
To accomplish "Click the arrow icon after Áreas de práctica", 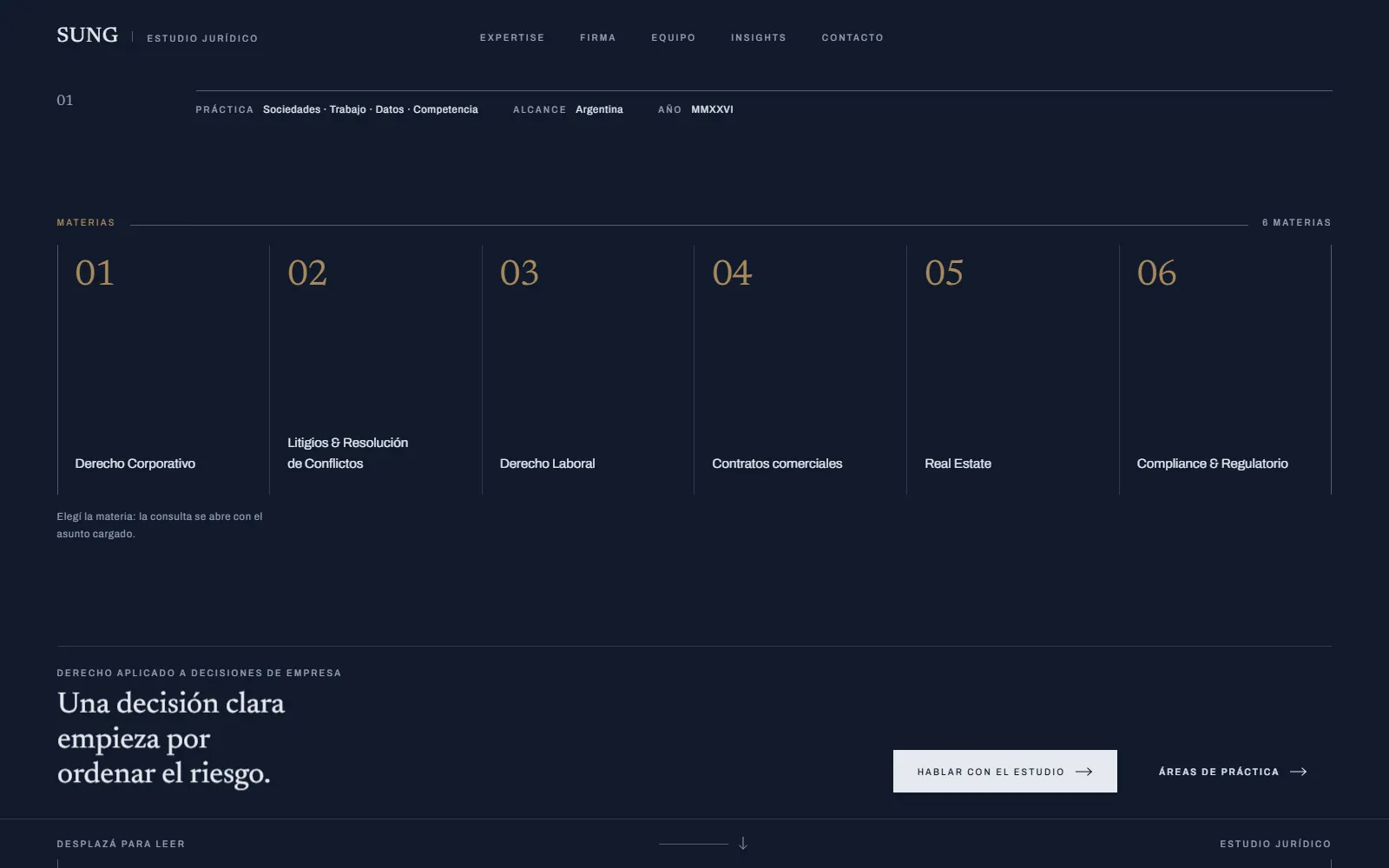I will coord(1299,772).
